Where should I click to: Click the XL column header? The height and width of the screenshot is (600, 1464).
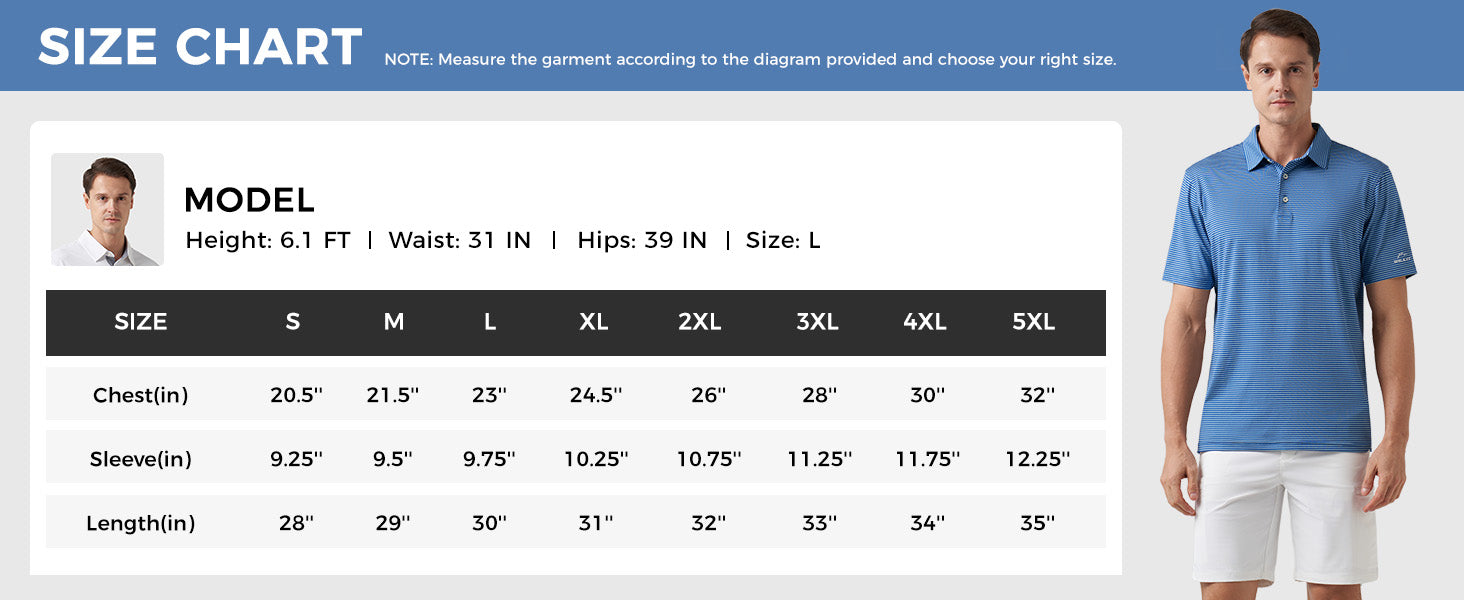click(x=594, y=322)
